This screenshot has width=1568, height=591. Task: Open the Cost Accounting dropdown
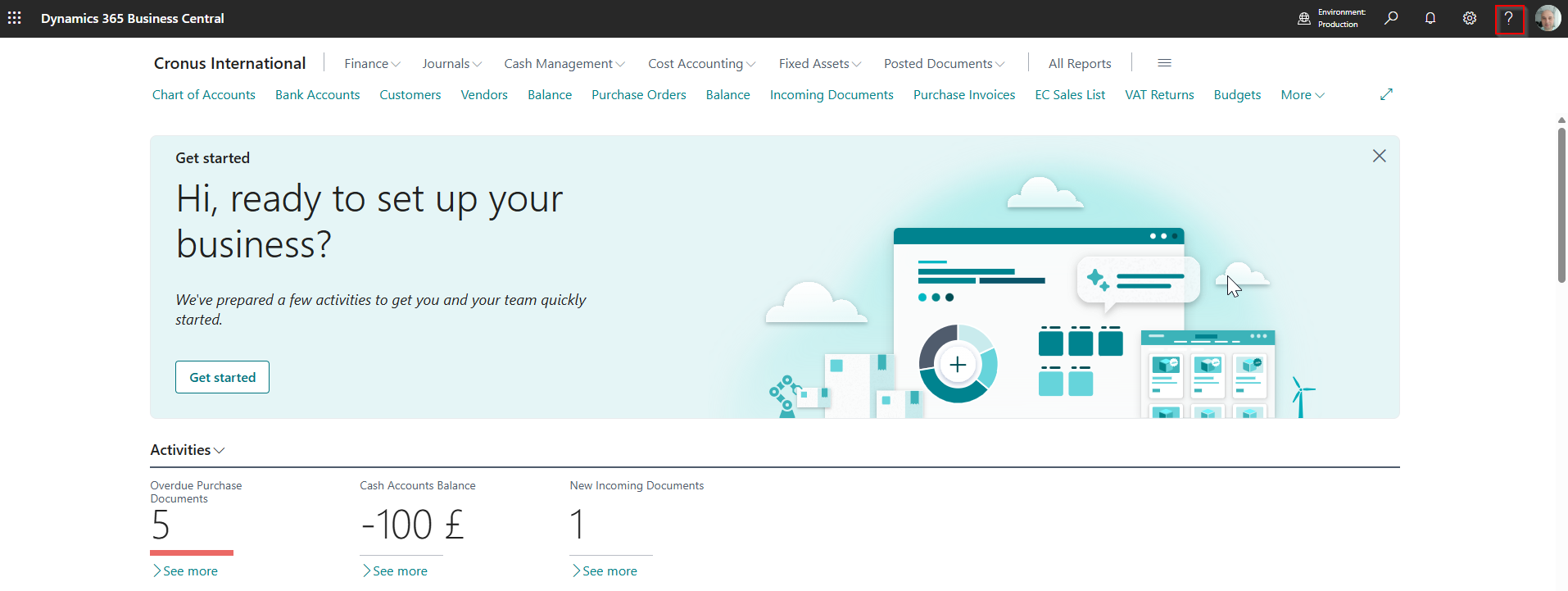tap(702, 63)
